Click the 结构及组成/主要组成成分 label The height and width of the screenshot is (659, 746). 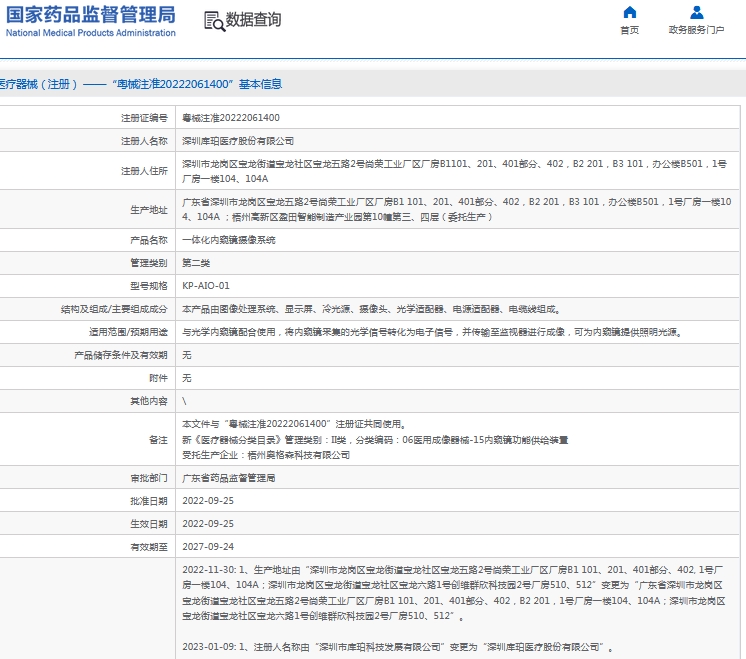(114, 309)
